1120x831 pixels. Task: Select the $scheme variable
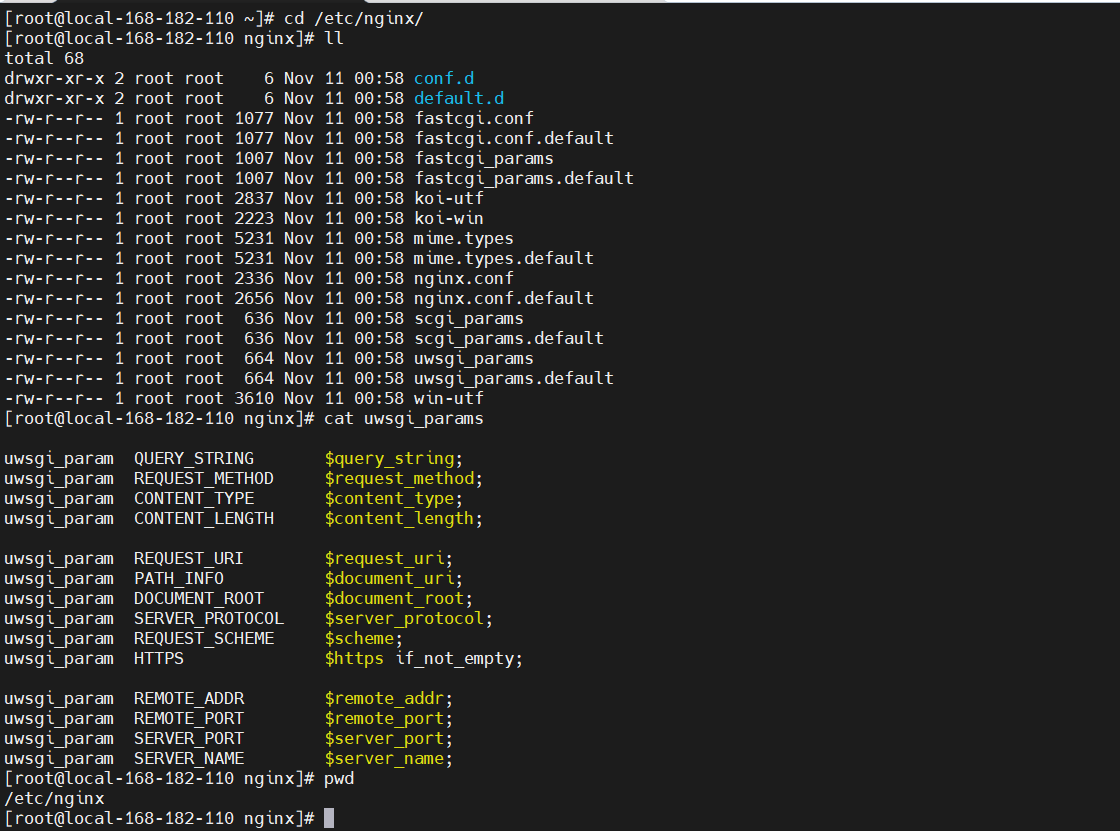(359, 639)
